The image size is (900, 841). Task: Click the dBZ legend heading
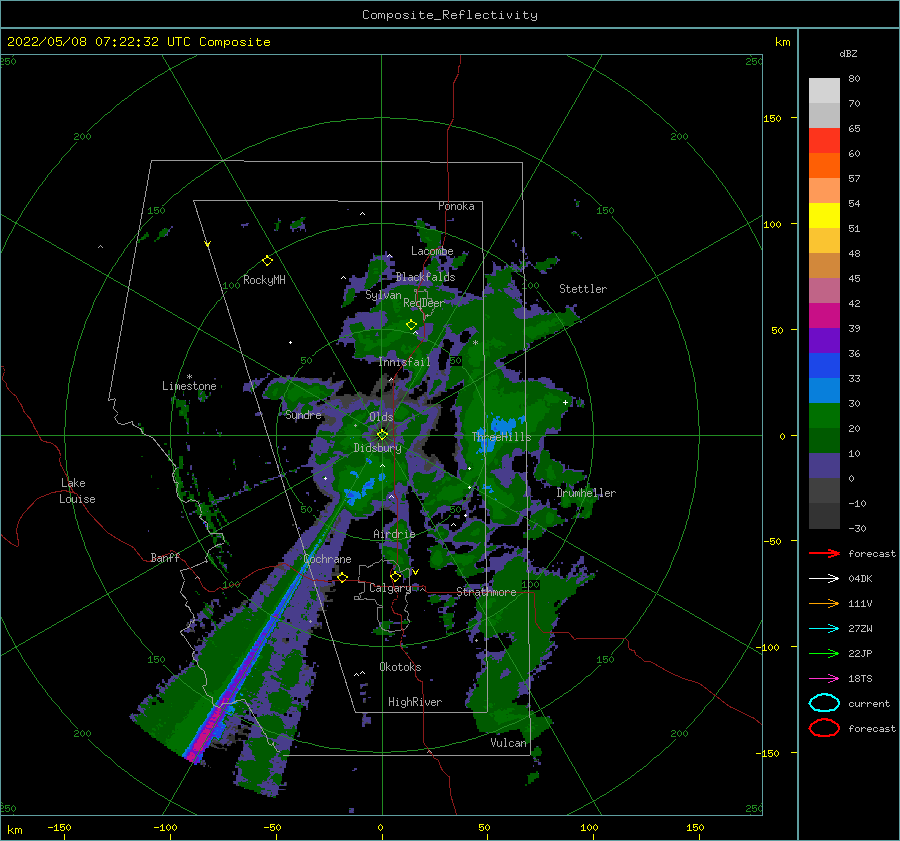[848, 53]
